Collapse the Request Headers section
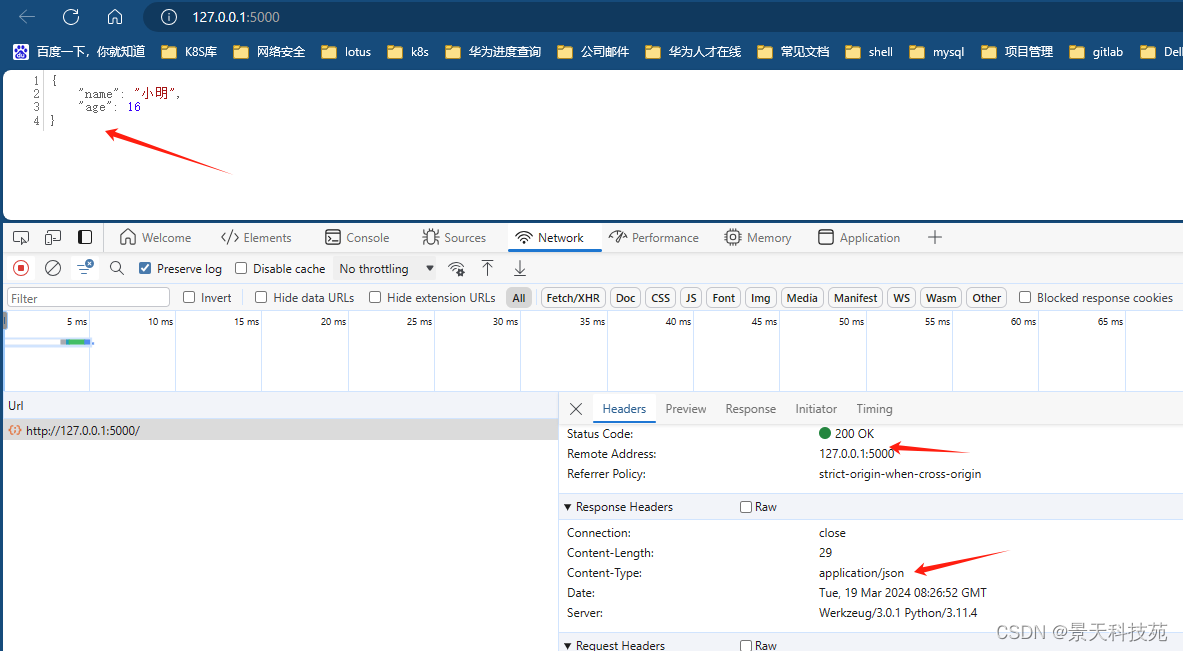1183x651 pixels. [568, 645]
